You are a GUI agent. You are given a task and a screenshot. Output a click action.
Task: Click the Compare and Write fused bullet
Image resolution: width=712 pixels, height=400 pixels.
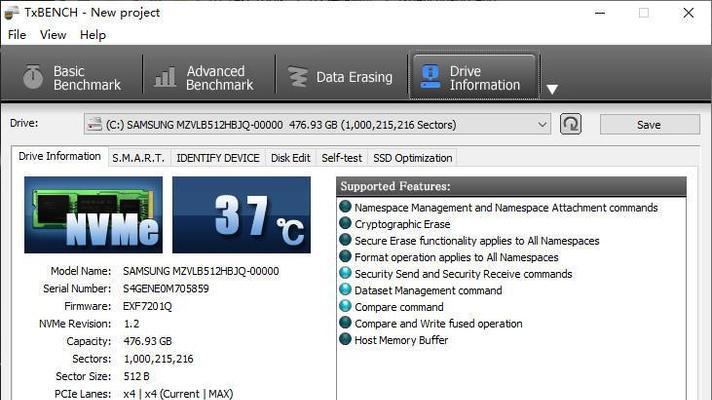point(345,322)
